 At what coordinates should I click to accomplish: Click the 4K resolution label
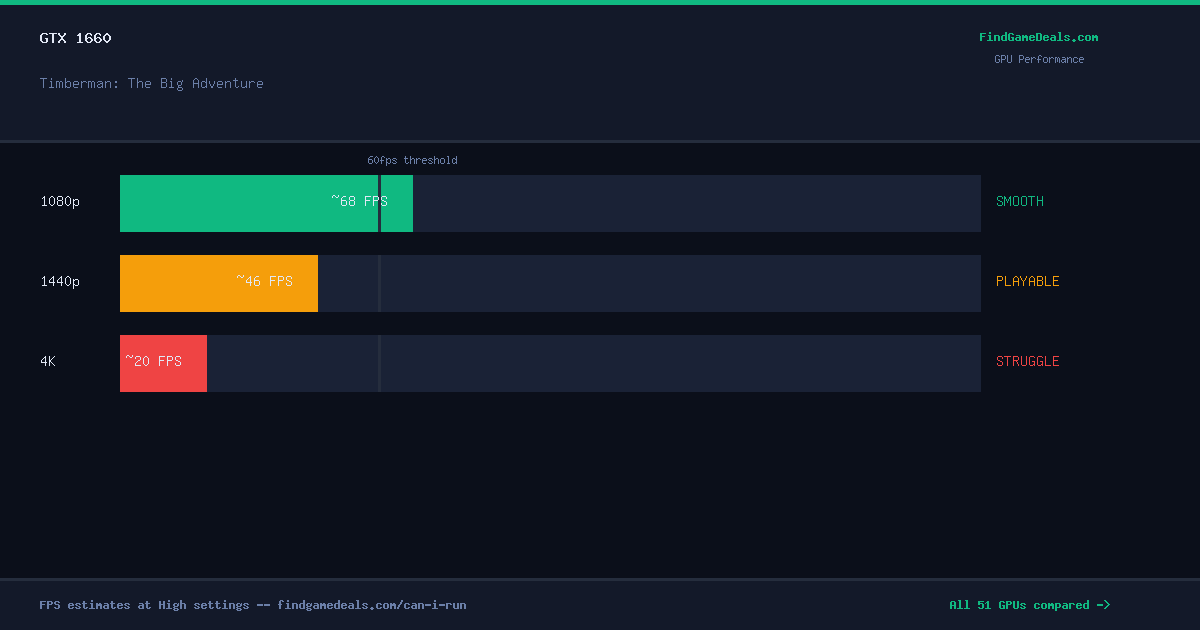pyautogui.click(x=48, y=361)
